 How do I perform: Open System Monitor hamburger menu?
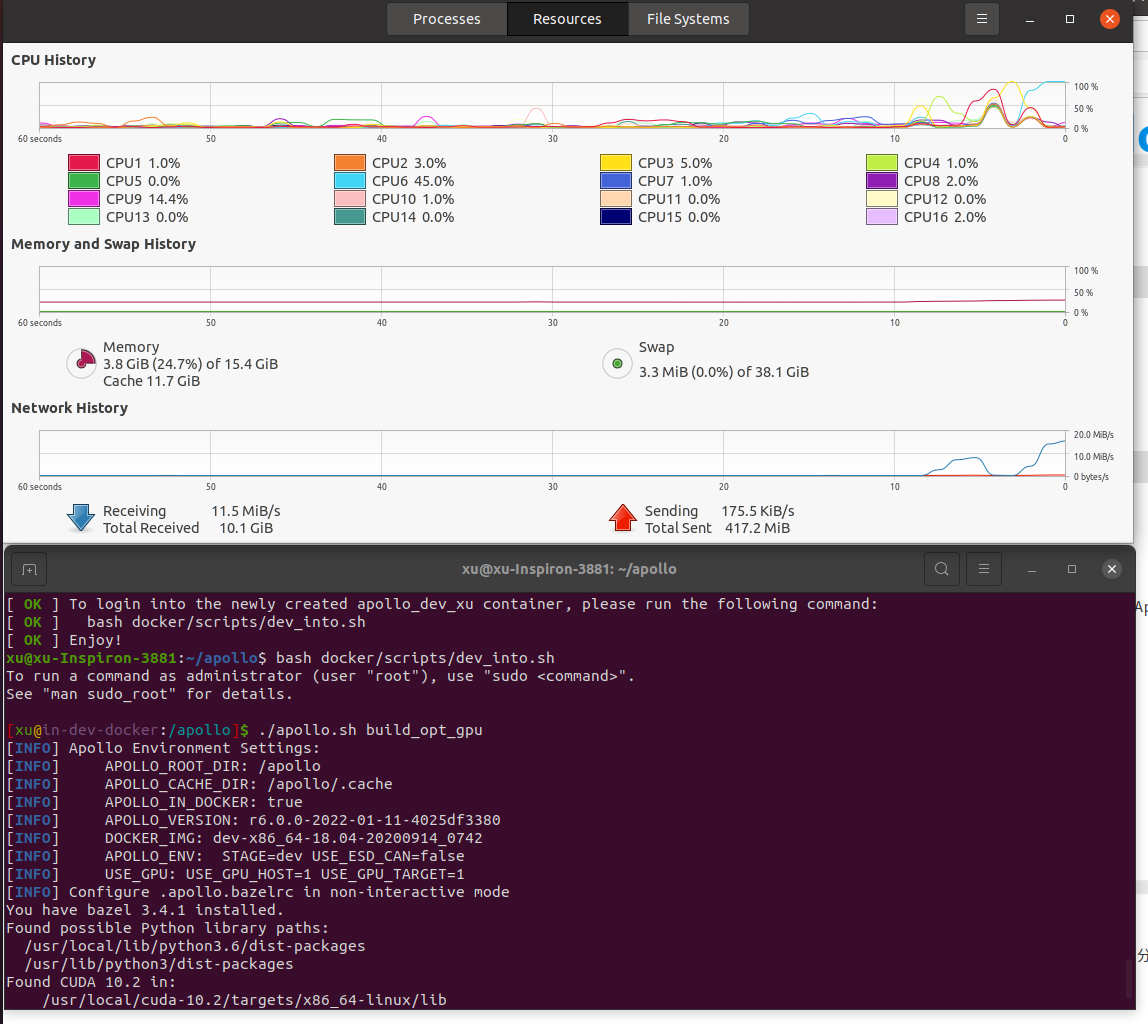click(x=982, y=19)
